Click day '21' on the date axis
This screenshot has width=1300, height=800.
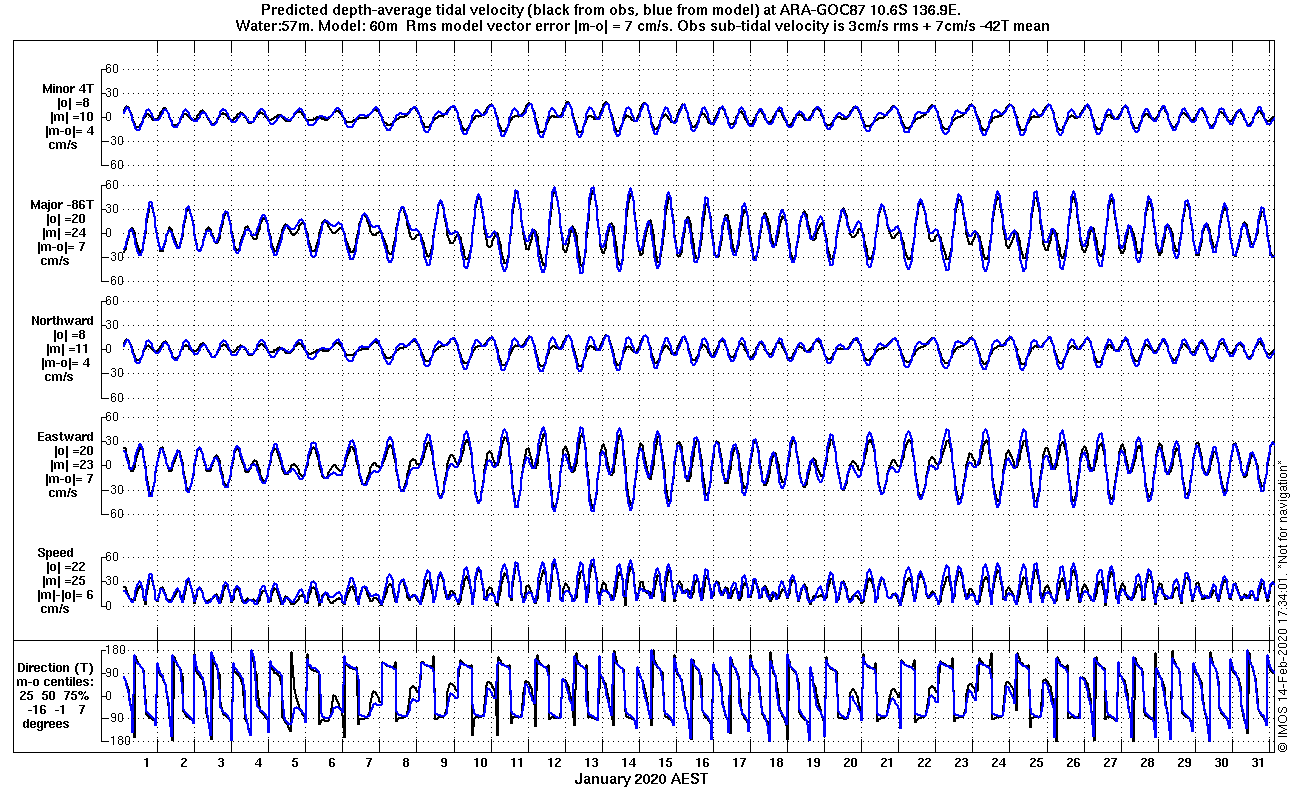[887, 762]
